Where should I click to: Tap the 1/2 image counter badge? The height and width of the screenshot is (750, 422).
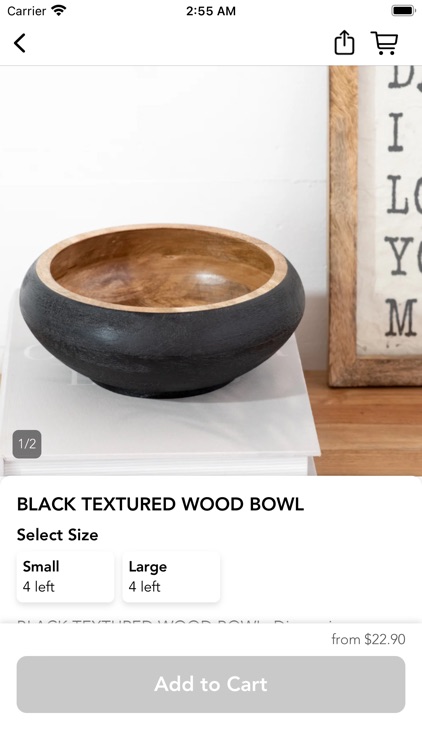click(x=27, y=444)
